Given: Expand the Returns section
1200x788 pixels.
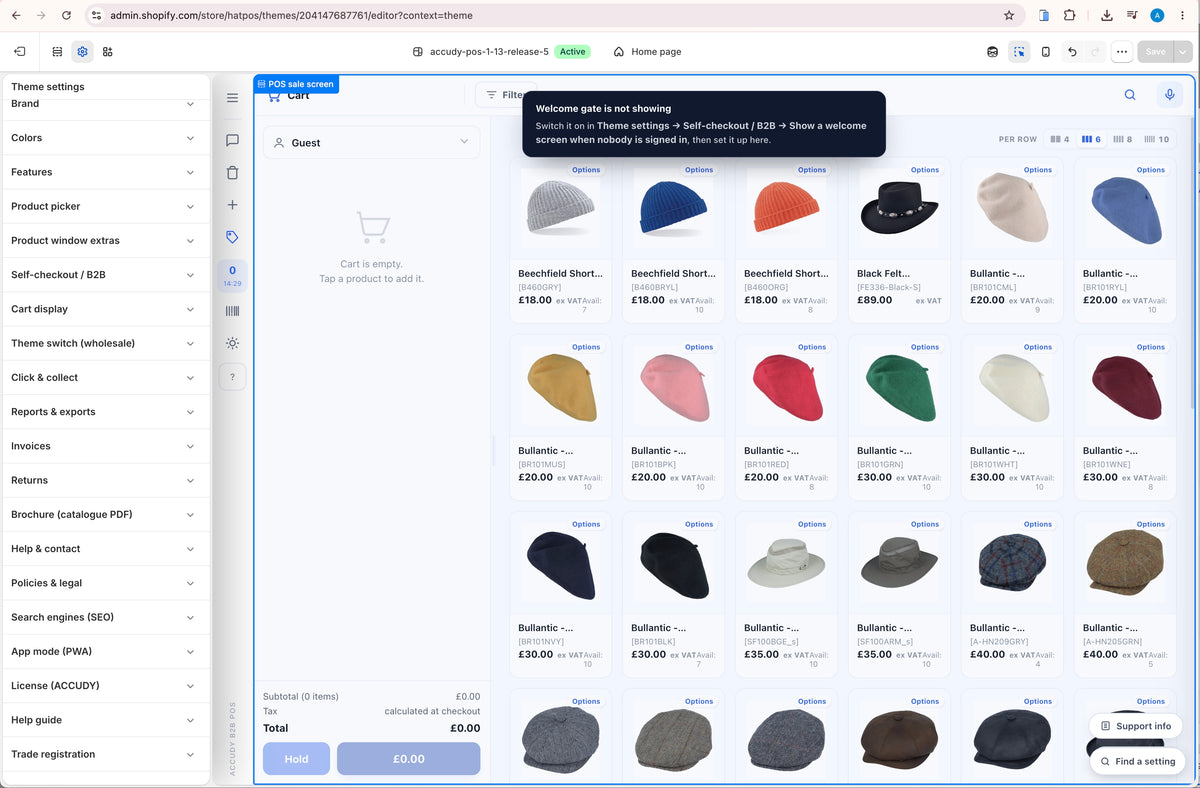Looking at the screenshot, I should click(x=105, y=480).
